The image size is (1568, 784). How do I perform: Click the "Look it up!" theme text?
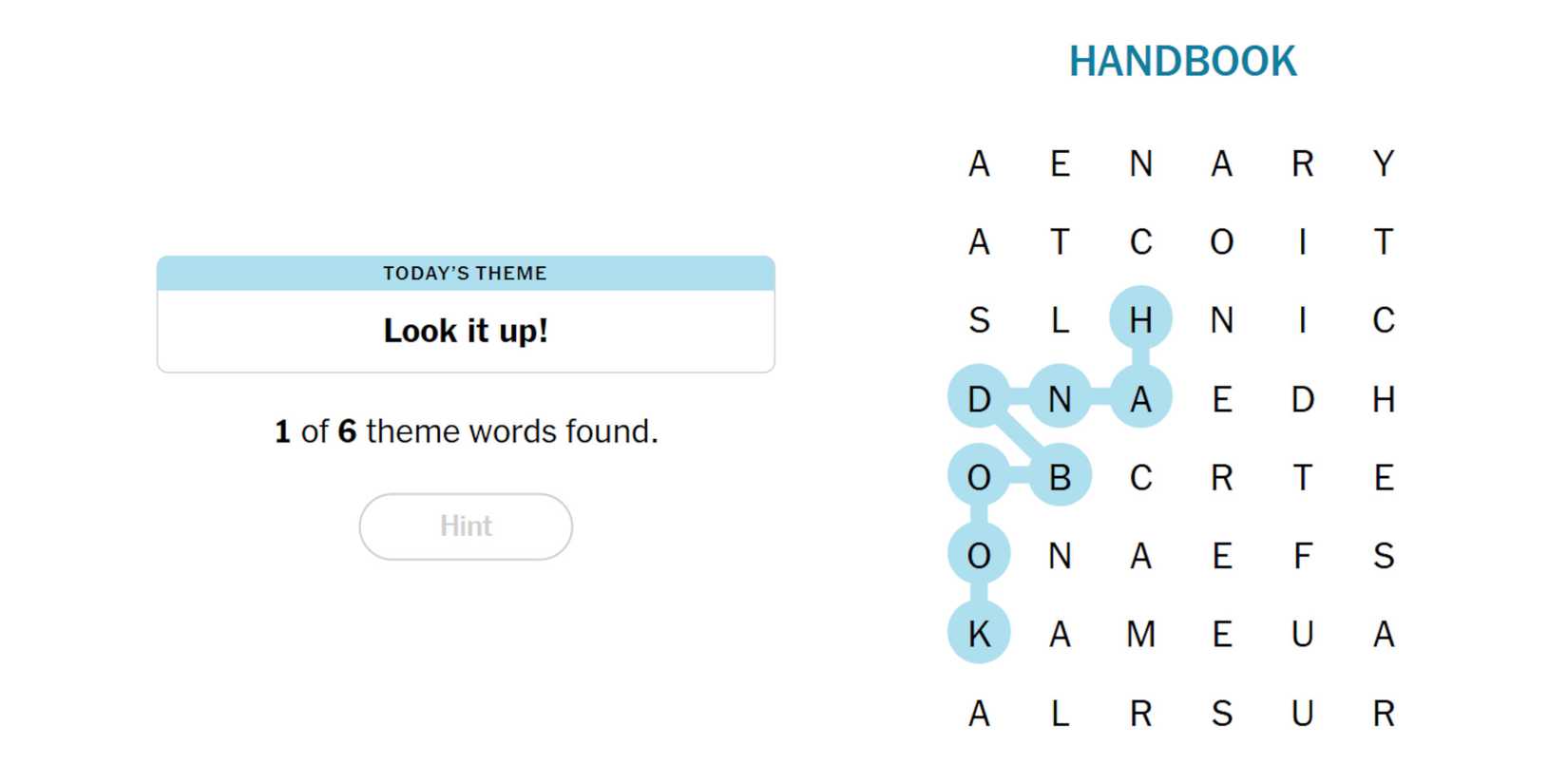466,331
